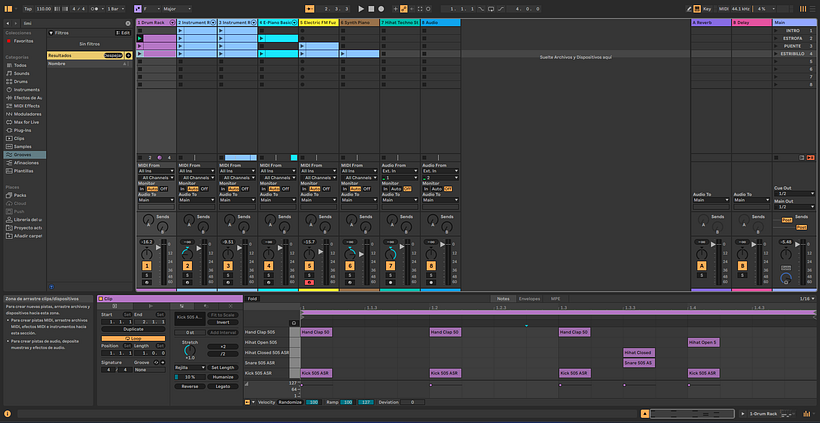820x423 pixels.
Task: Switch to the MPE tab
Action: pyautogui.click(x=555, y=298)
